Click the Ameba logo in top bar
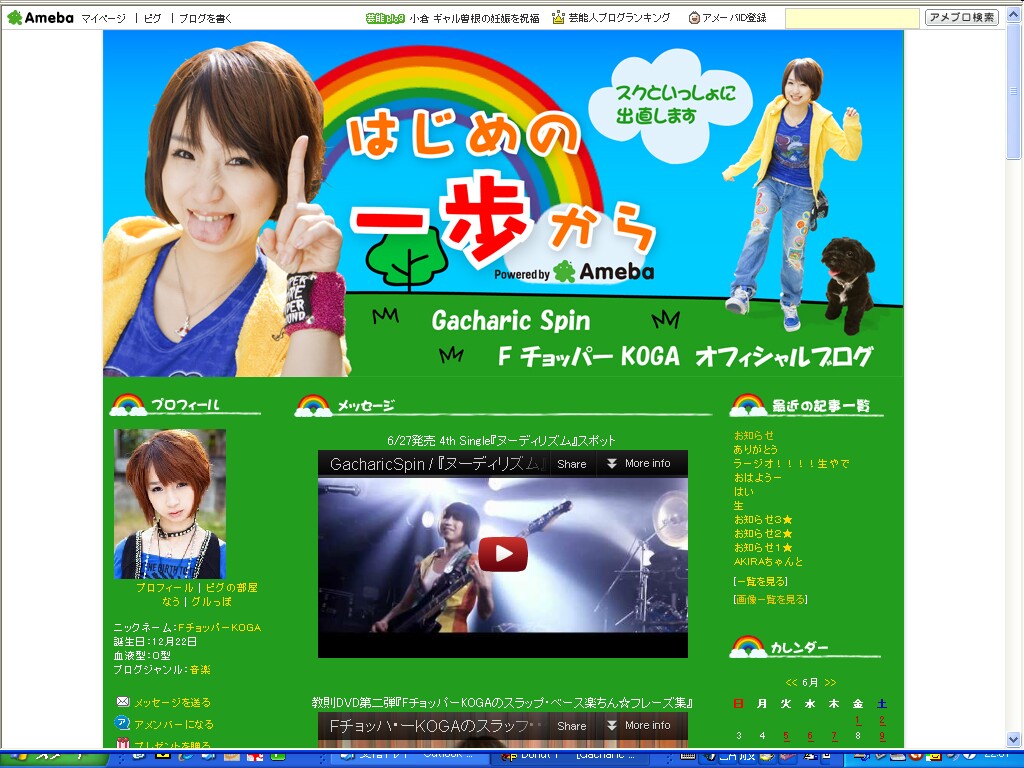Screen dimensions: 1024x768 coord(40,18)
